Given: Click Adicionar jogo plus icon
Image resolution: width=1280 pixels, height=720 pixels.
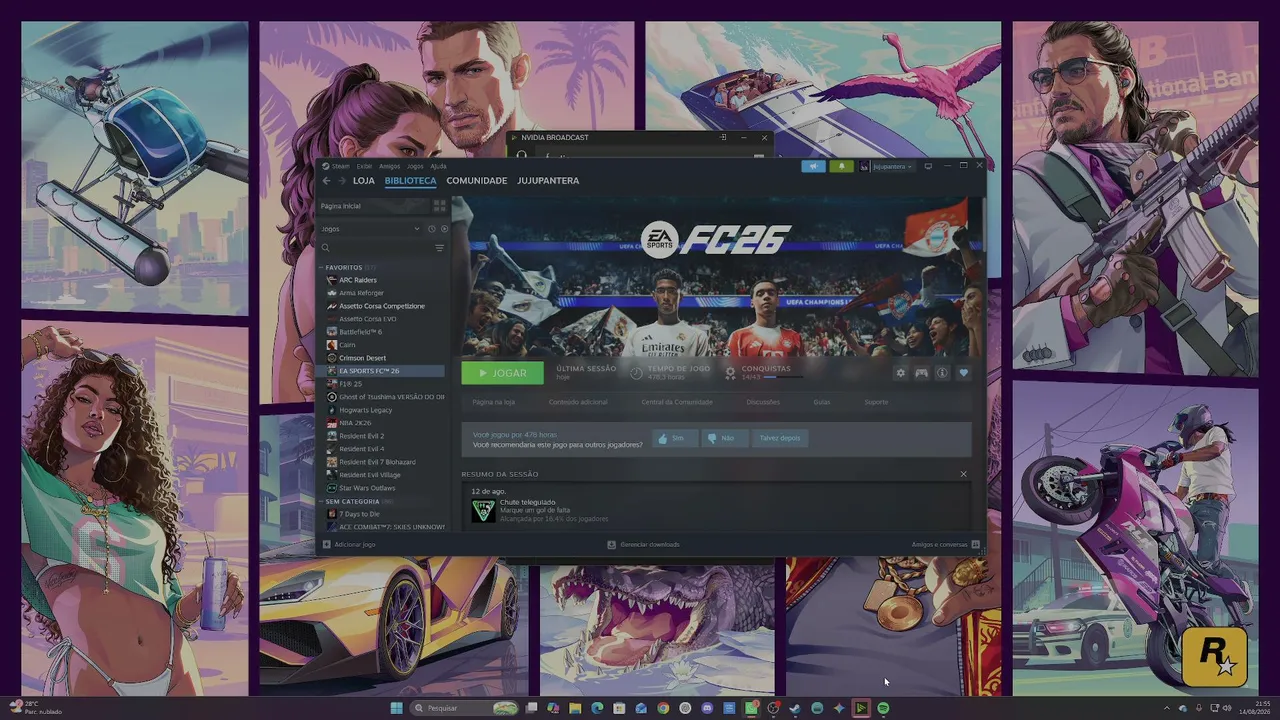Looking at the screenshot, I should click(x=326, y=545).
